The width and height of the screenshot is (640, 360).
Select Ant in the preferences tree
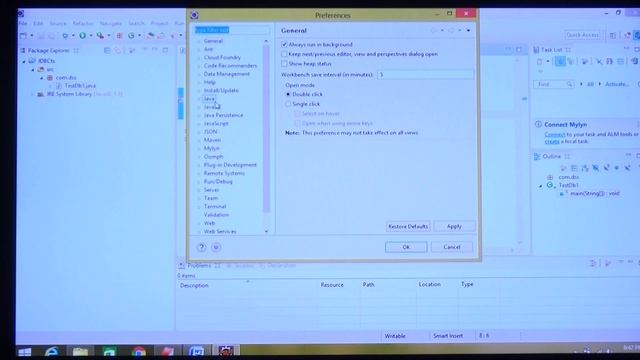[208, 49]
